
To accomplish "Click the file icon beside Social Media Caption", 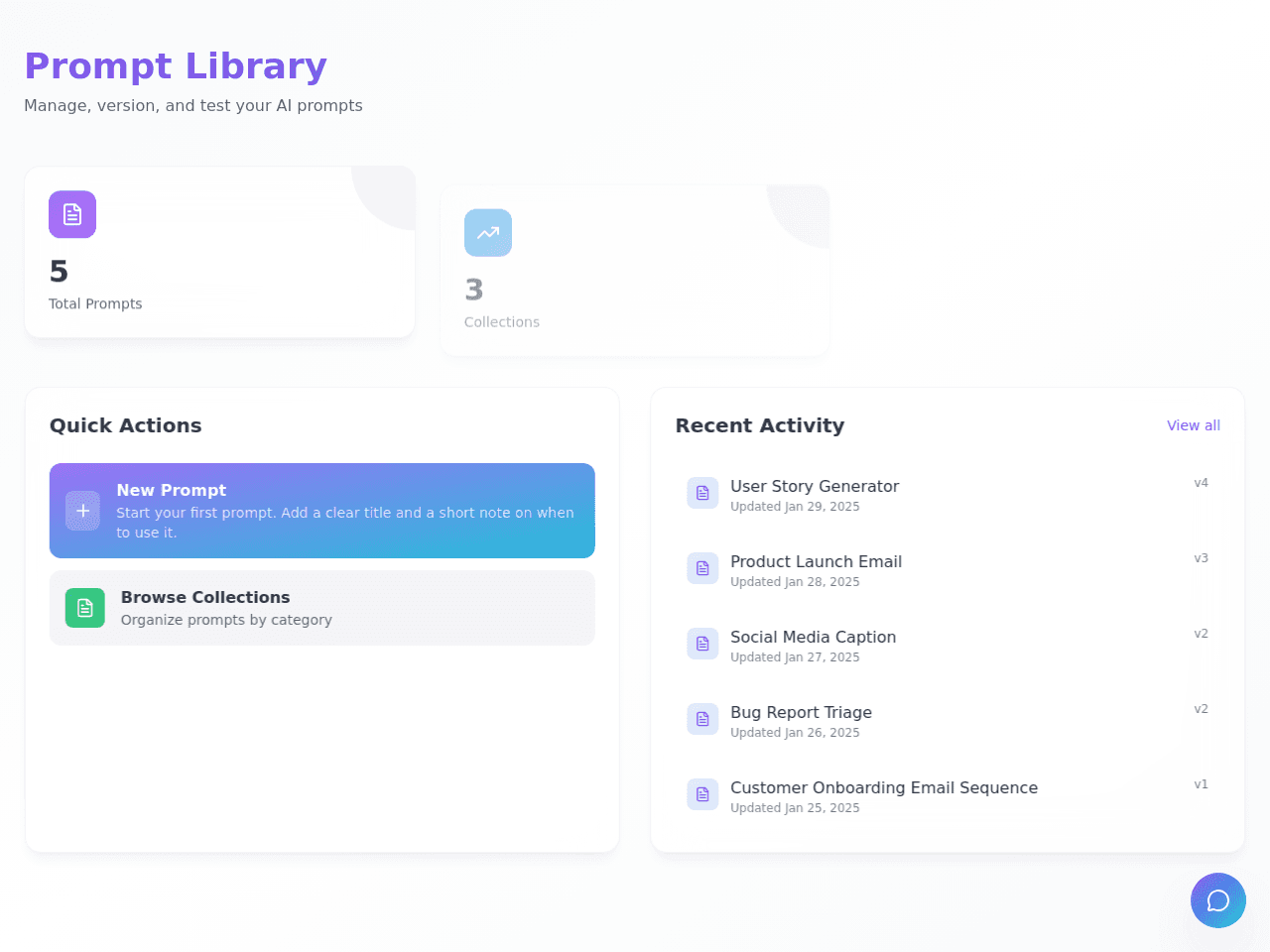I will [702, 644].
